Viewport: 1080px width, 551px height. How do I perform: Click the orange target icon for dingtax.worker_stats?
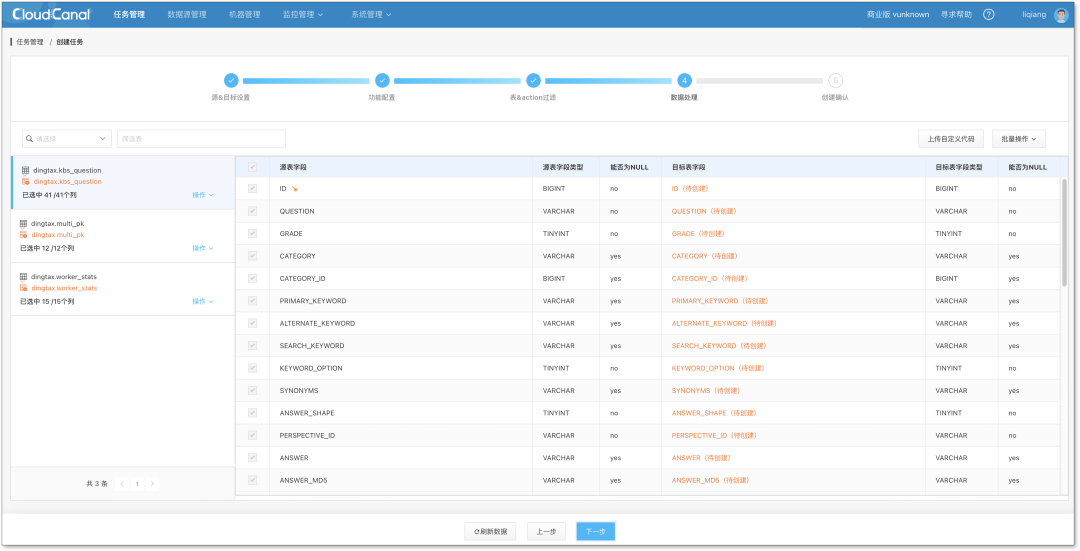(23, 288)
